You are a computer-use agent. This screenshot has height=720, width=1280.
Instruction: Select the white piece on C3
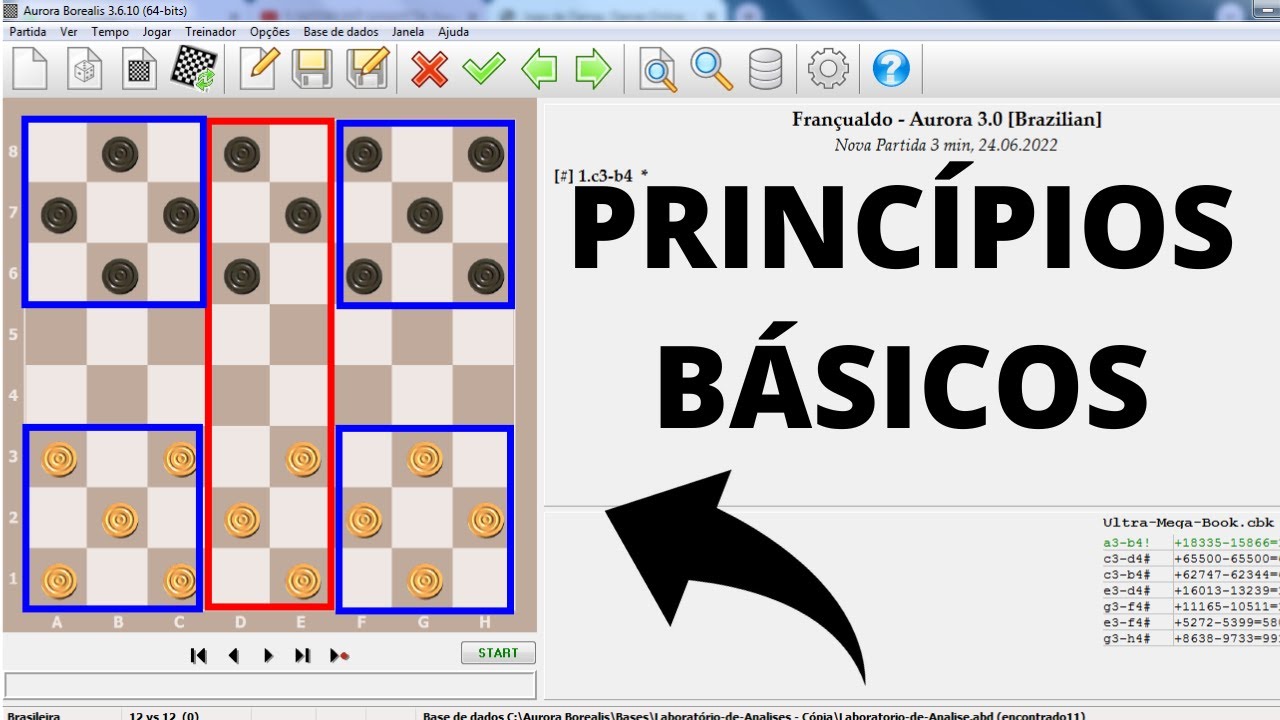[x=180, y=459]
